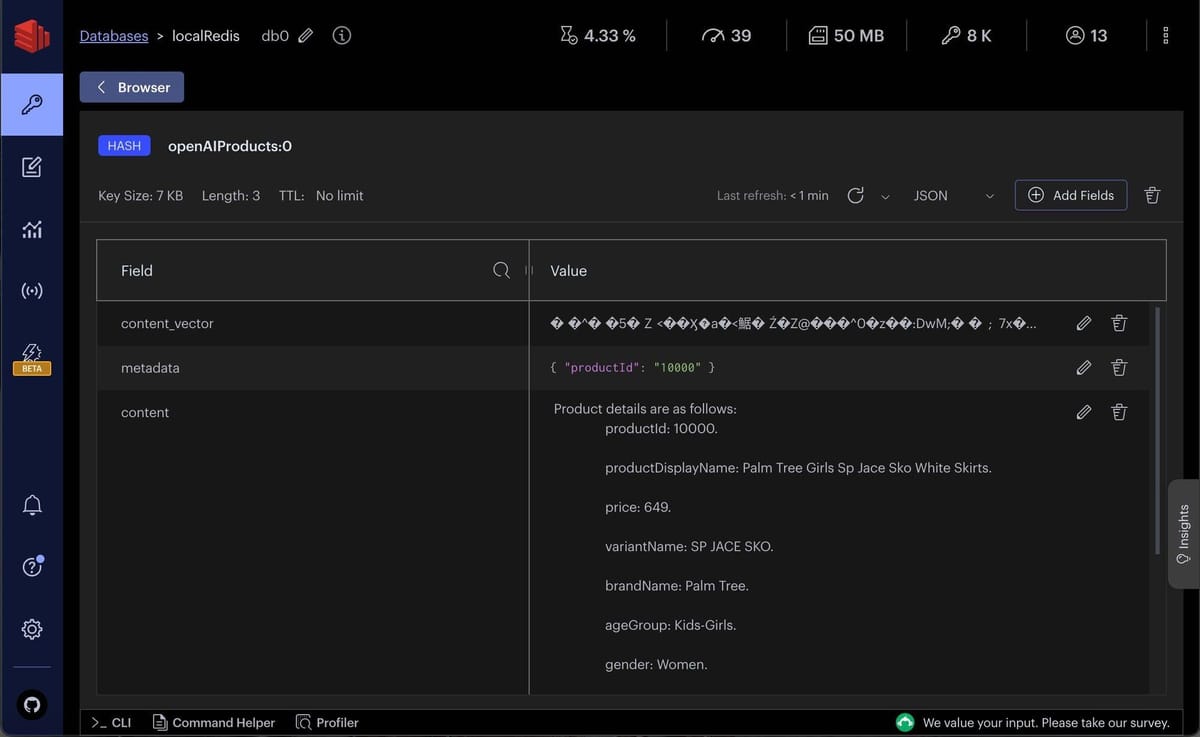Open the Workbench sidebar panel
The height and width of the screenshot is (737, 1200).
[31, 166]
